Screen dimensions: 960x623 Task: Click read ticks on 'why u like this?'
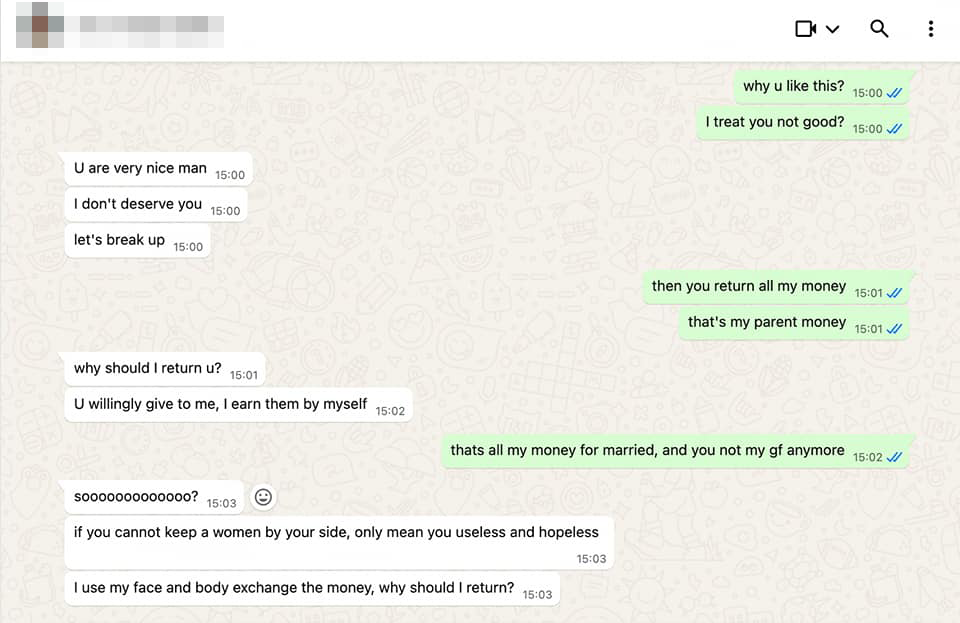pos(894,93)
